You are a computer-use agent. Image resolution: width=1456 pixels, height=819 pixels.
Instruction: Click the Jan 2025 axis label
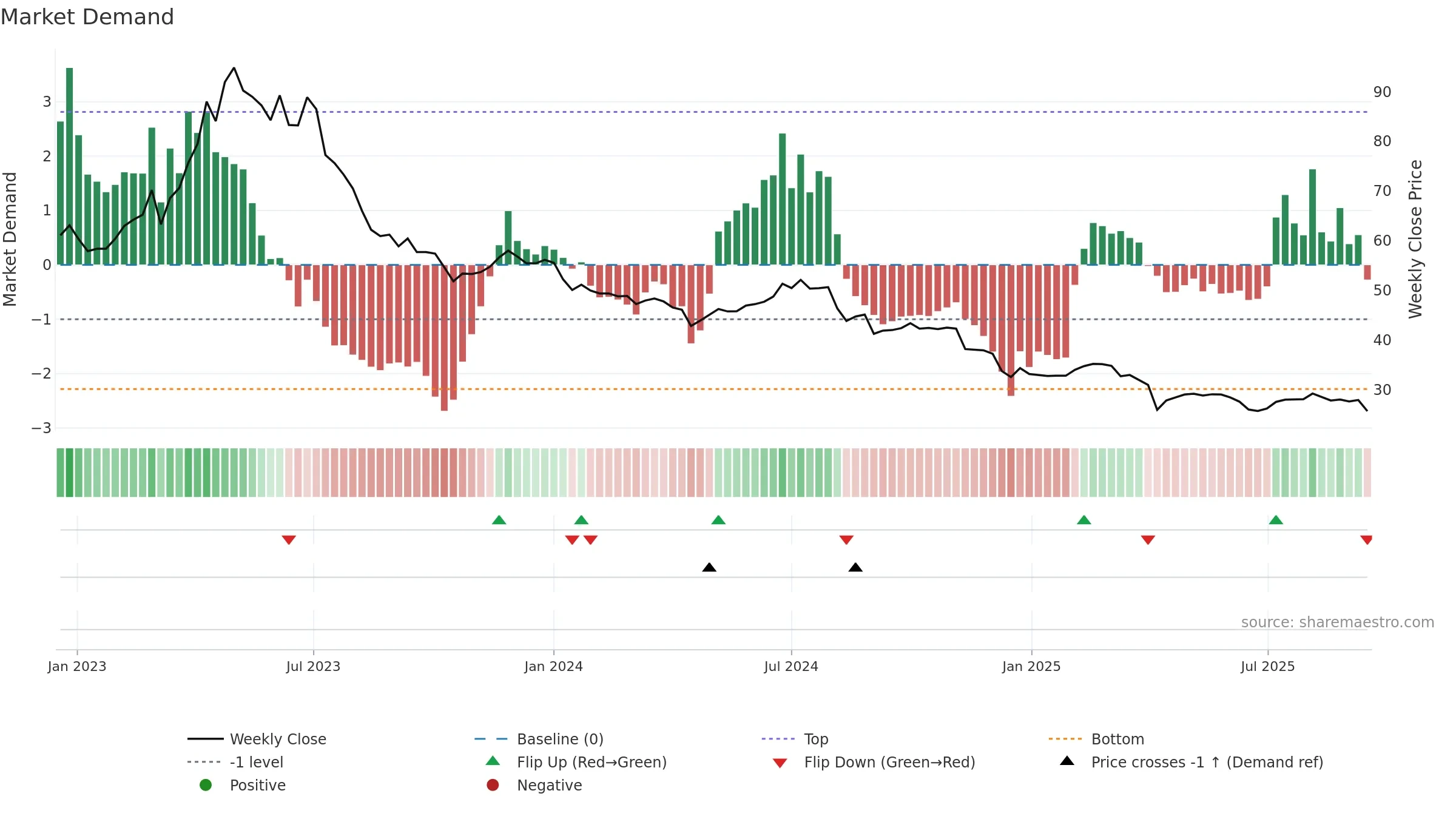coord(1031,666)
